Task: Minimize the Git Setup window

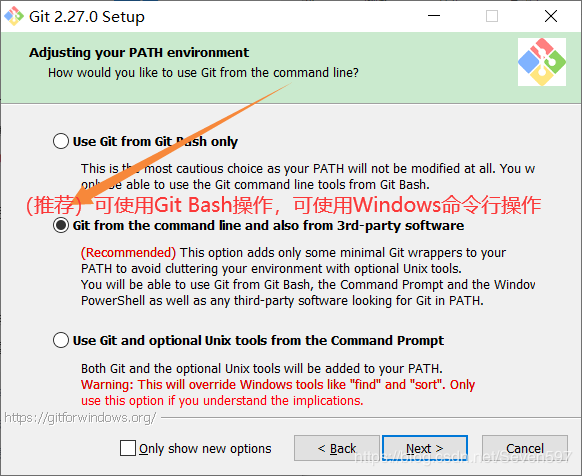Action: pyautogui.click(x=434, y=16)
